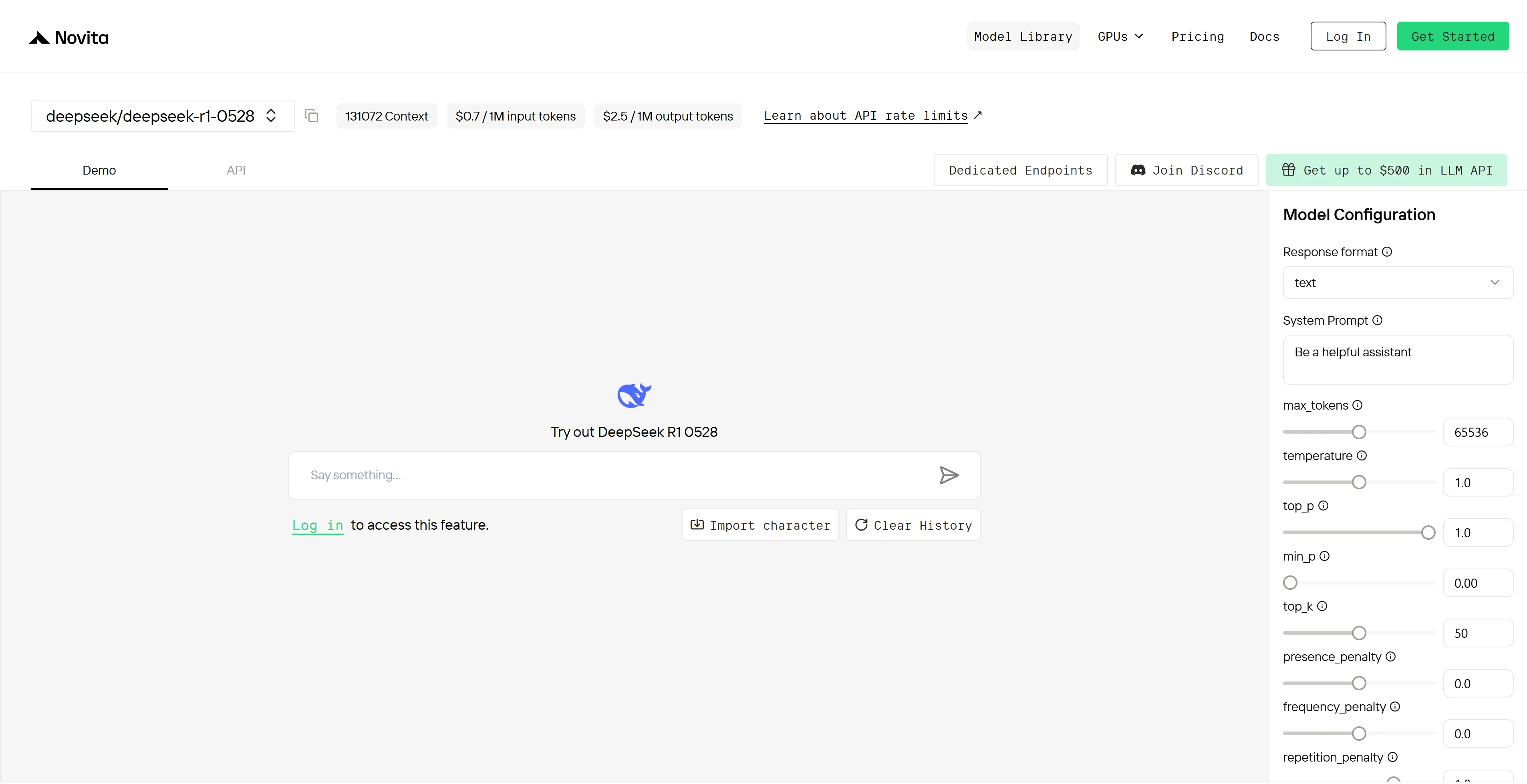Image resolution: width=1527 pixels, height=784 pixels.
Task: Open Docs from the top navigation
Action: (x=1264, y=37)
